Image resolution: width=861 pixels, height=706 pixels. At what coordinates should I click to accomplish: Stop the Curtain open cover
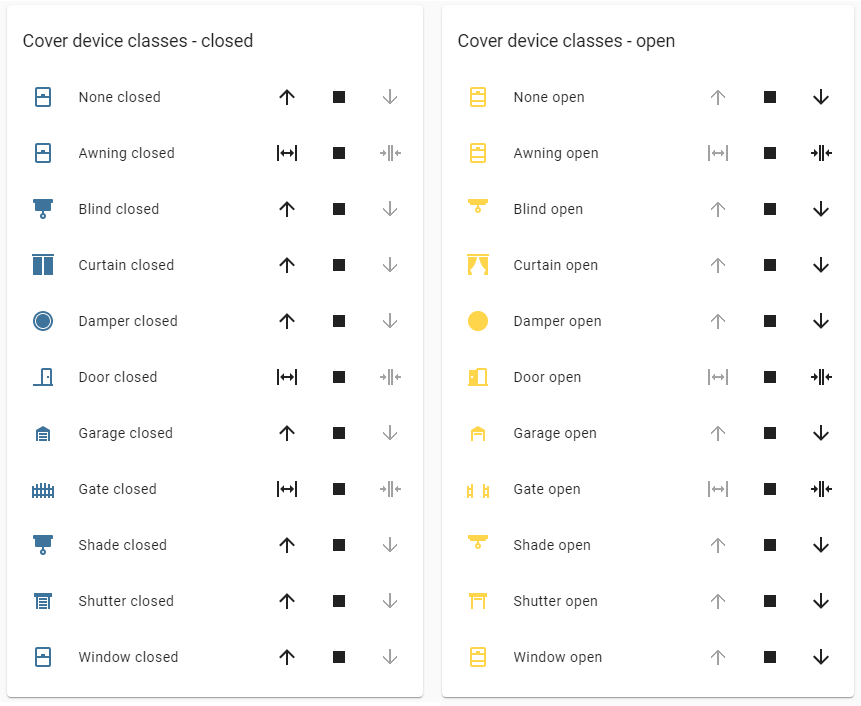[770, 265]
